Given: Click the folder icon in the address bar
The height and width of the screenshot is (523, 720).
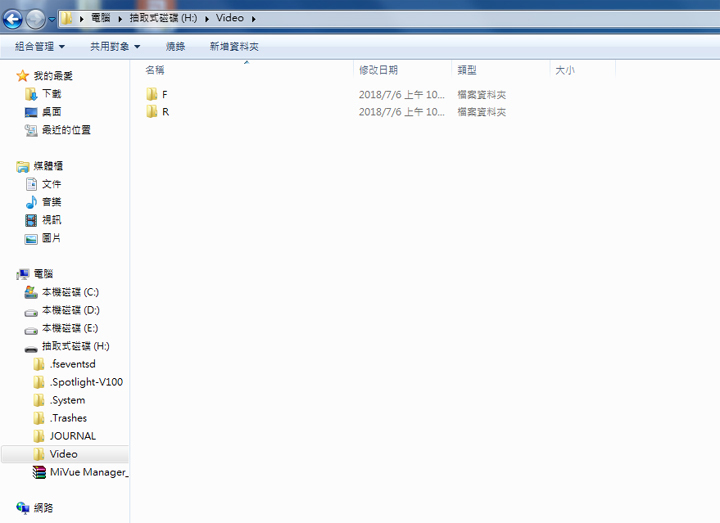Looking at the screenshot, I should pyautogui.click(x=67, y=18).
